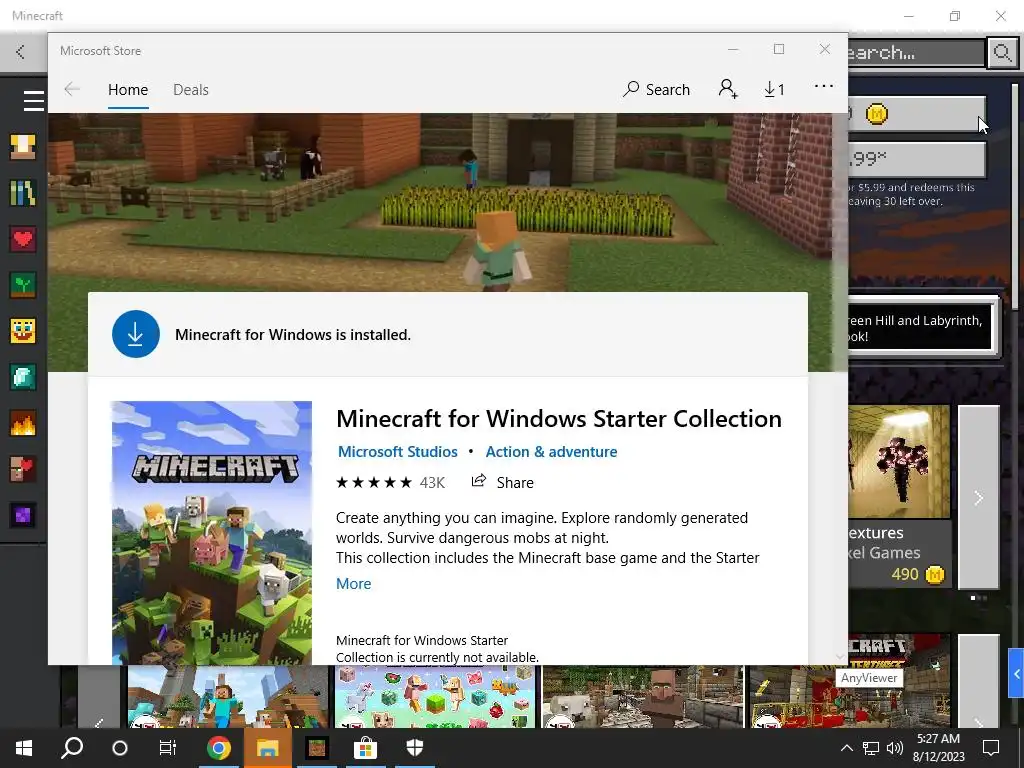Click the blue download circle icon
Screen dimensions: 1024x768
click(x=136, y=334)
